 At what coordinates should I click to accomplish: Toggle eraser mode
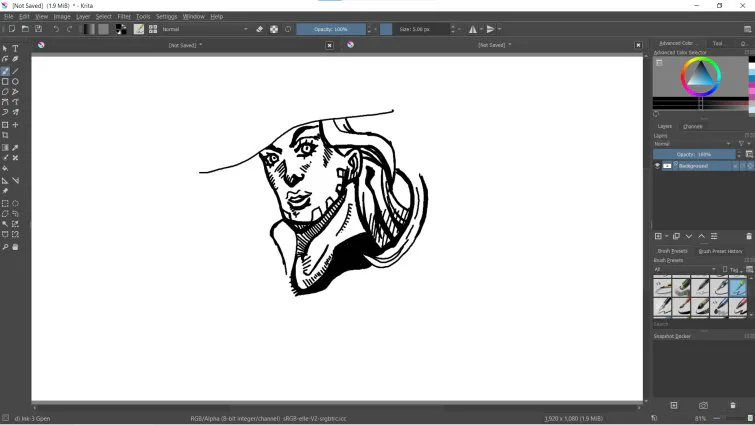[x=260, y=29]
